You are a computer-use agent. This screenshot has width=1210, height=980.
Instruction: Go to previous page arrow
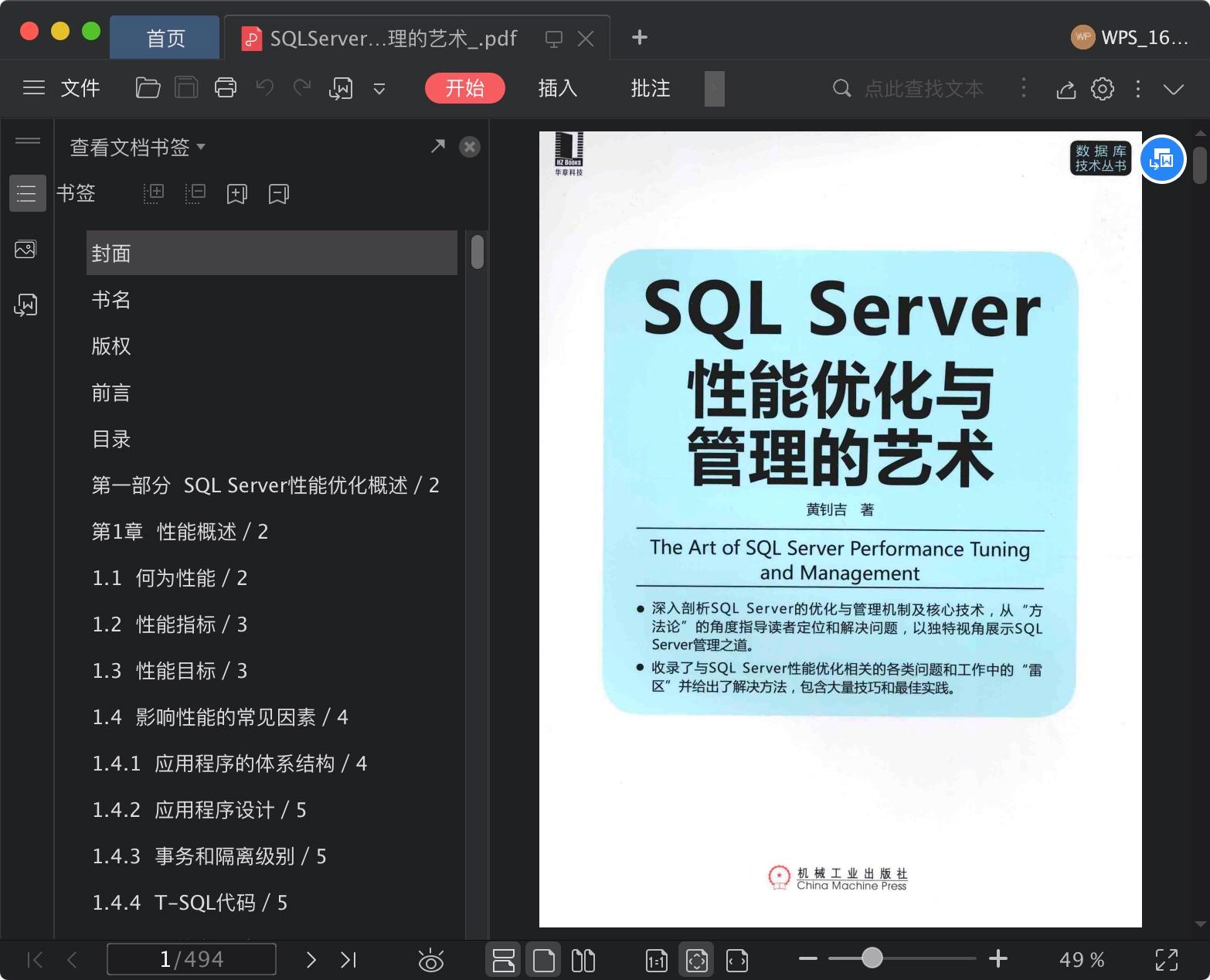[x=73, y=960]
